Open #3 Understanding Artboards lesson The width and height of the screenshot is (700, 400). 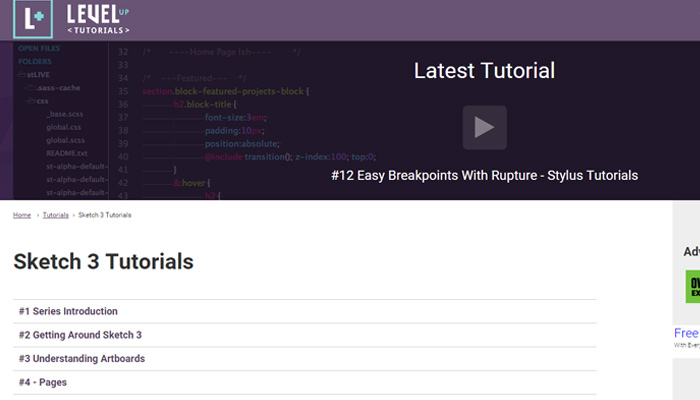click(x=81, y=359)
